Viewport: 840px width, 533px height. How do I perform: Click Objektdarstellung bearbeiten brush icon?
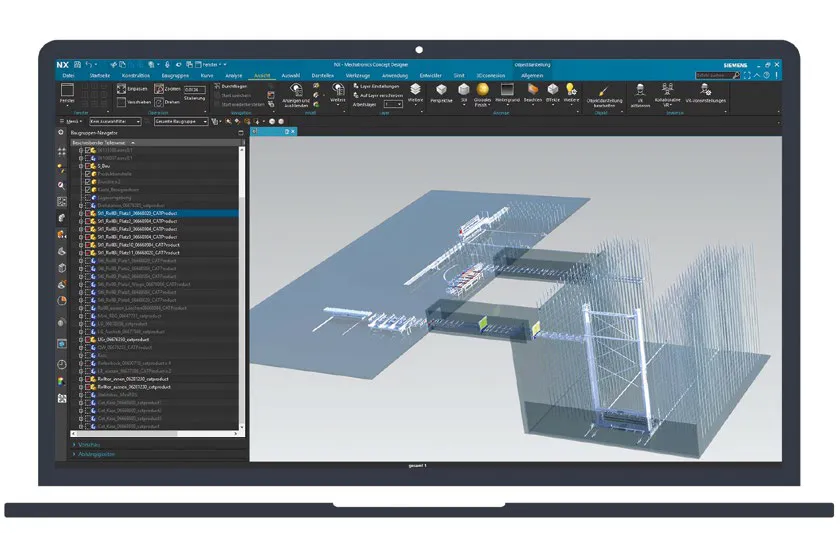(604, 91)
